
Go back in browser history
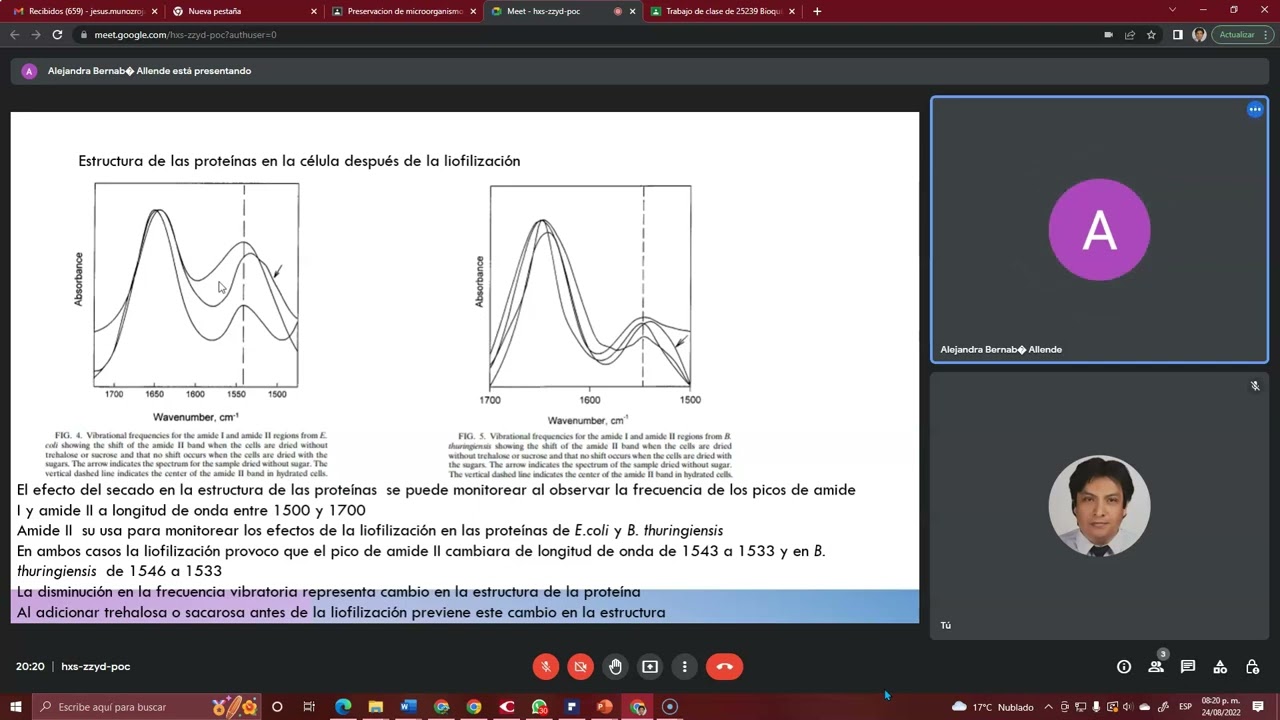14,34
